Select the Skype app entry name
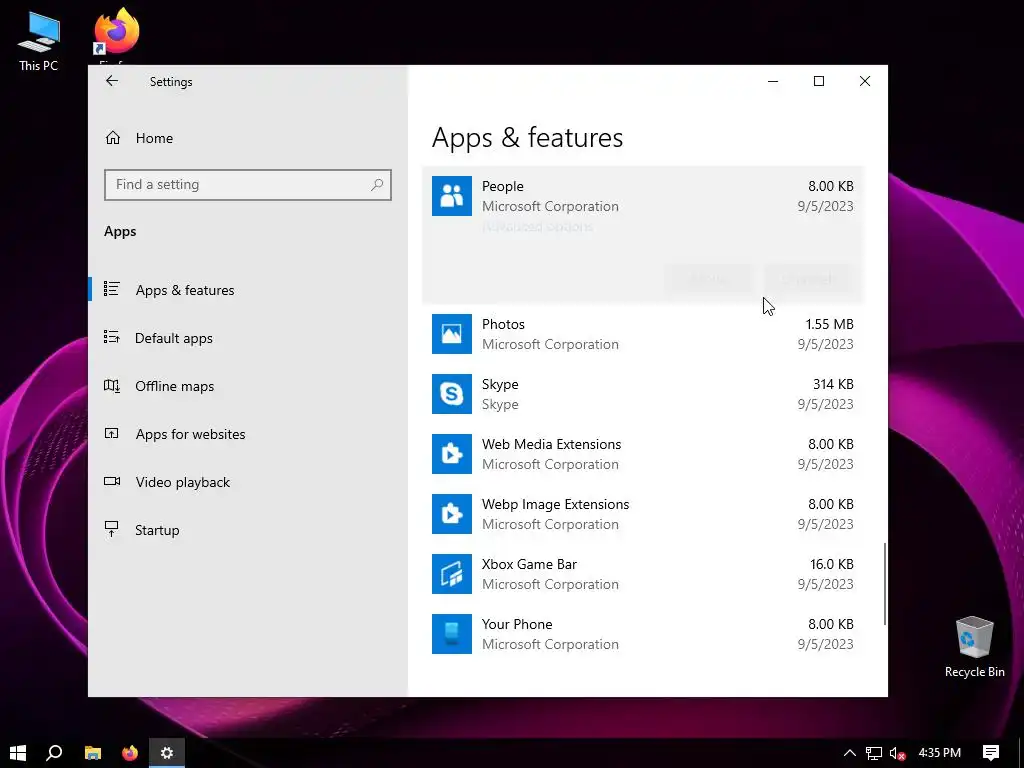Viewport: 1024px width, 768px height. click(x=500, y=385)
